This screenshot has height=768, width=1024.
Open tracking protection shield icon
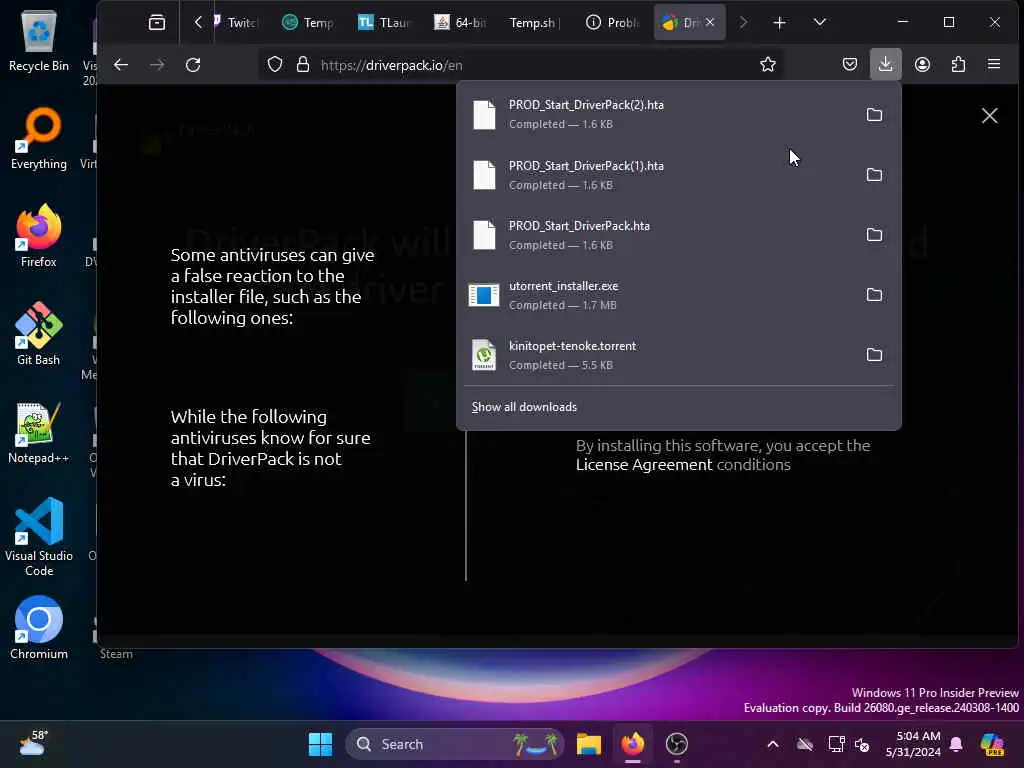(275, 65)
